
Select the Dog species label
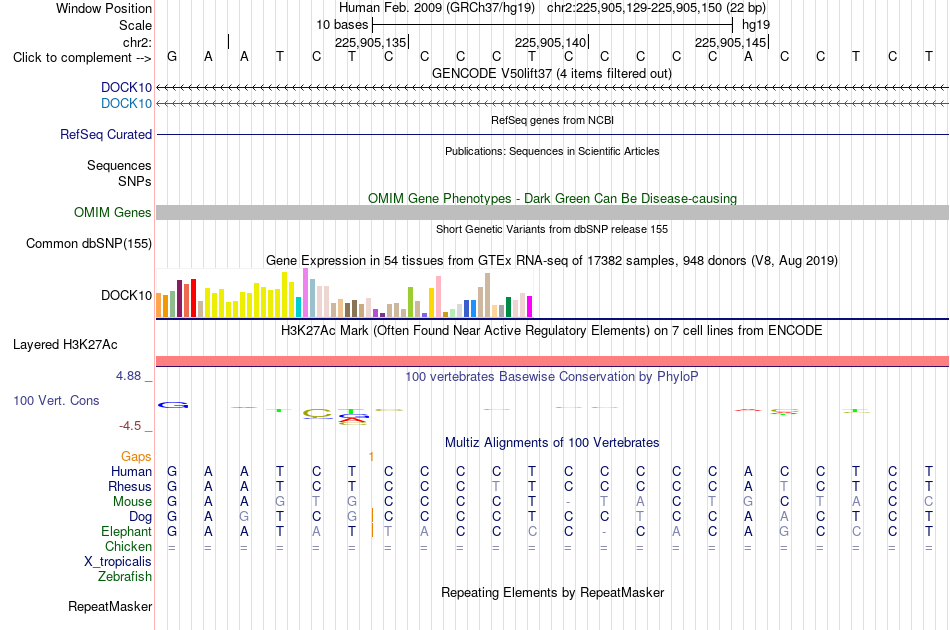tap(140, 517)
